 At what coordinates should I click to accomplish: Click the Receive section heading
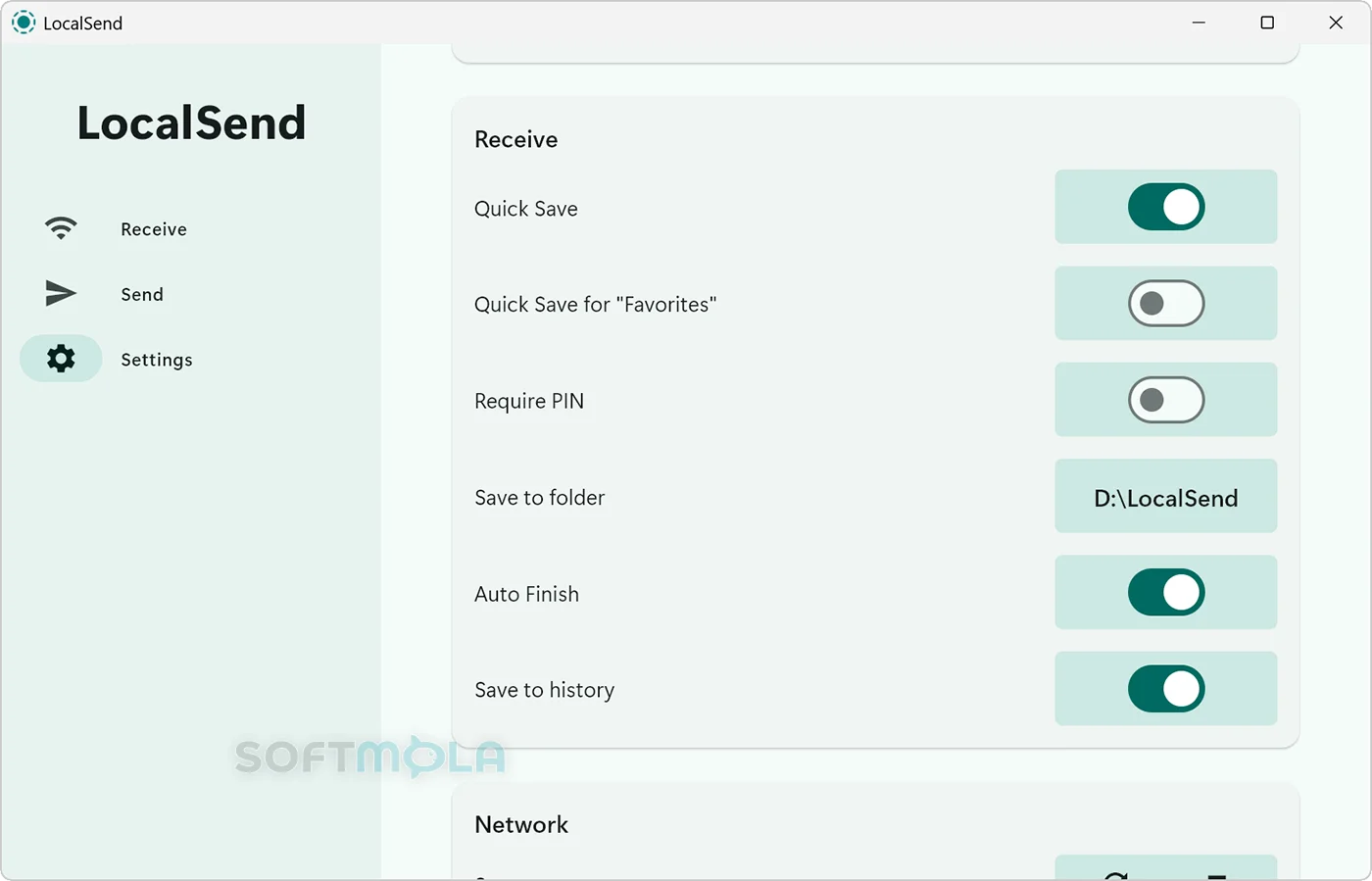pyautogui.click(x=516, y=139)
